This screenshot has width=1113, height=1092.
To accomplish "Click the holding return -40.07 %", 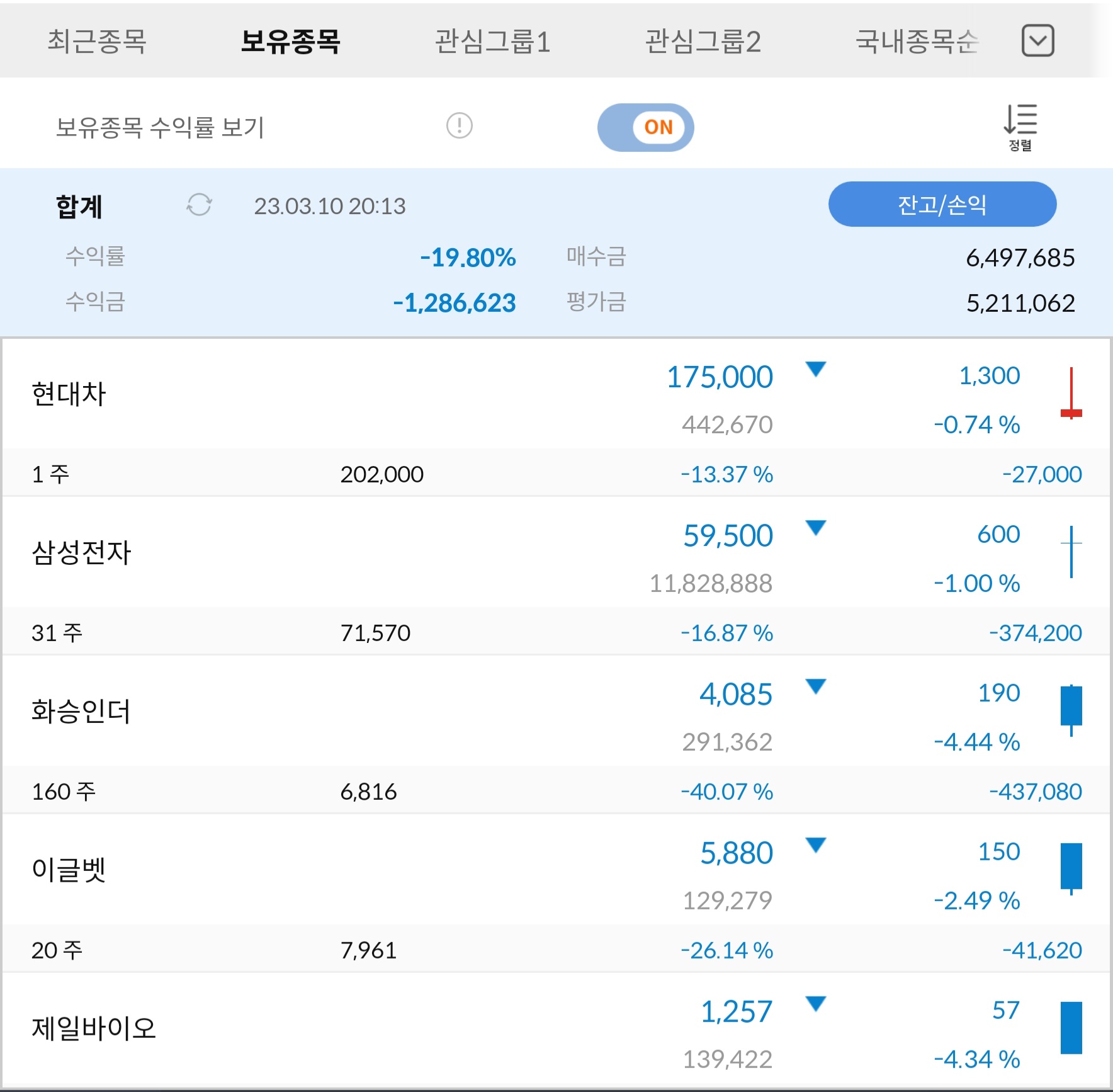I will [727, 792].
